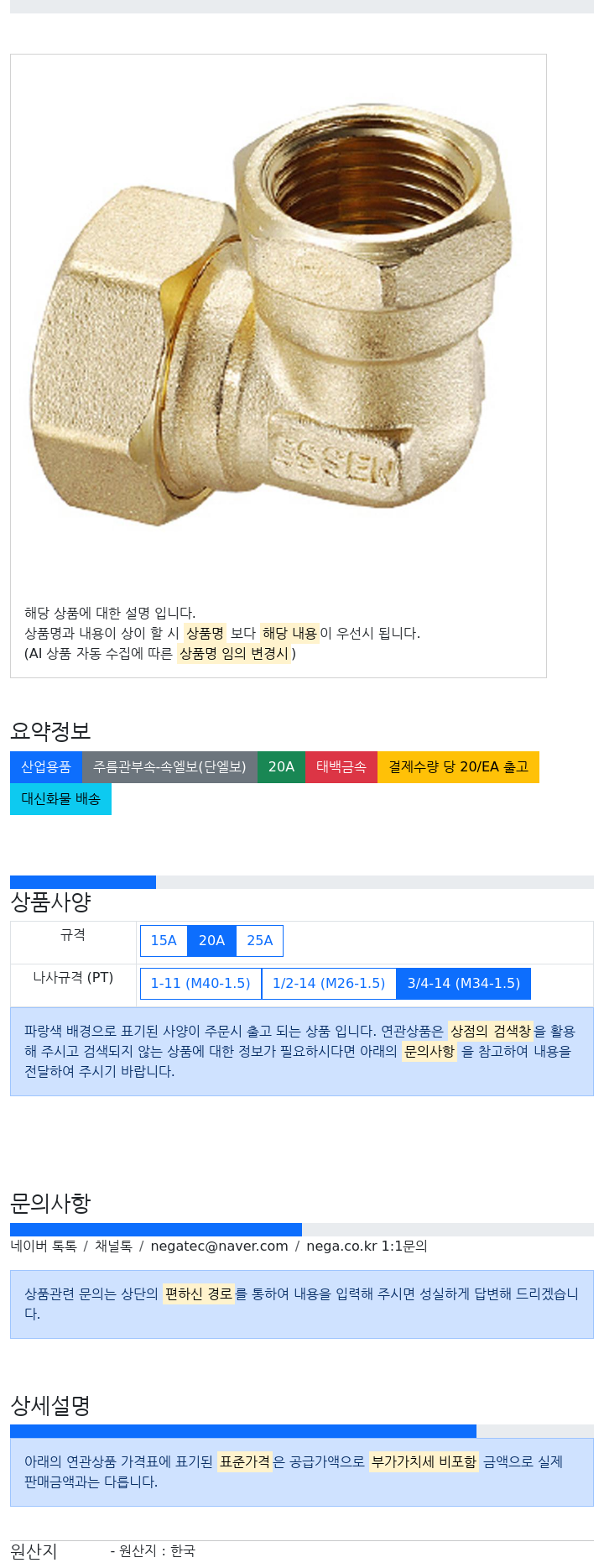This screenshot has height=1568, width=604.
Task: Click the negatec@naver.com email link
Action: [219, 1247]
